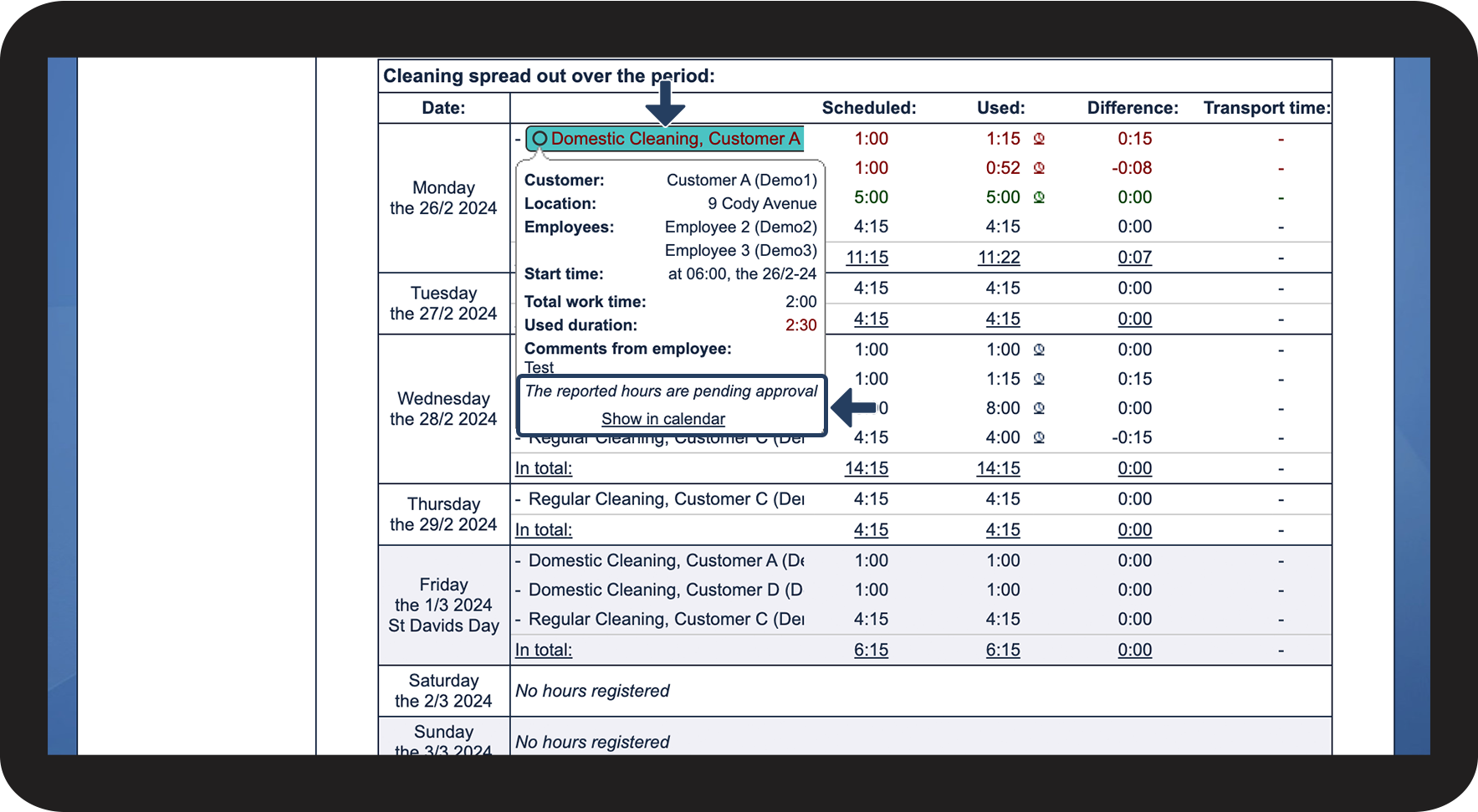Click the Monday used total 11:22

pos(999,258)
